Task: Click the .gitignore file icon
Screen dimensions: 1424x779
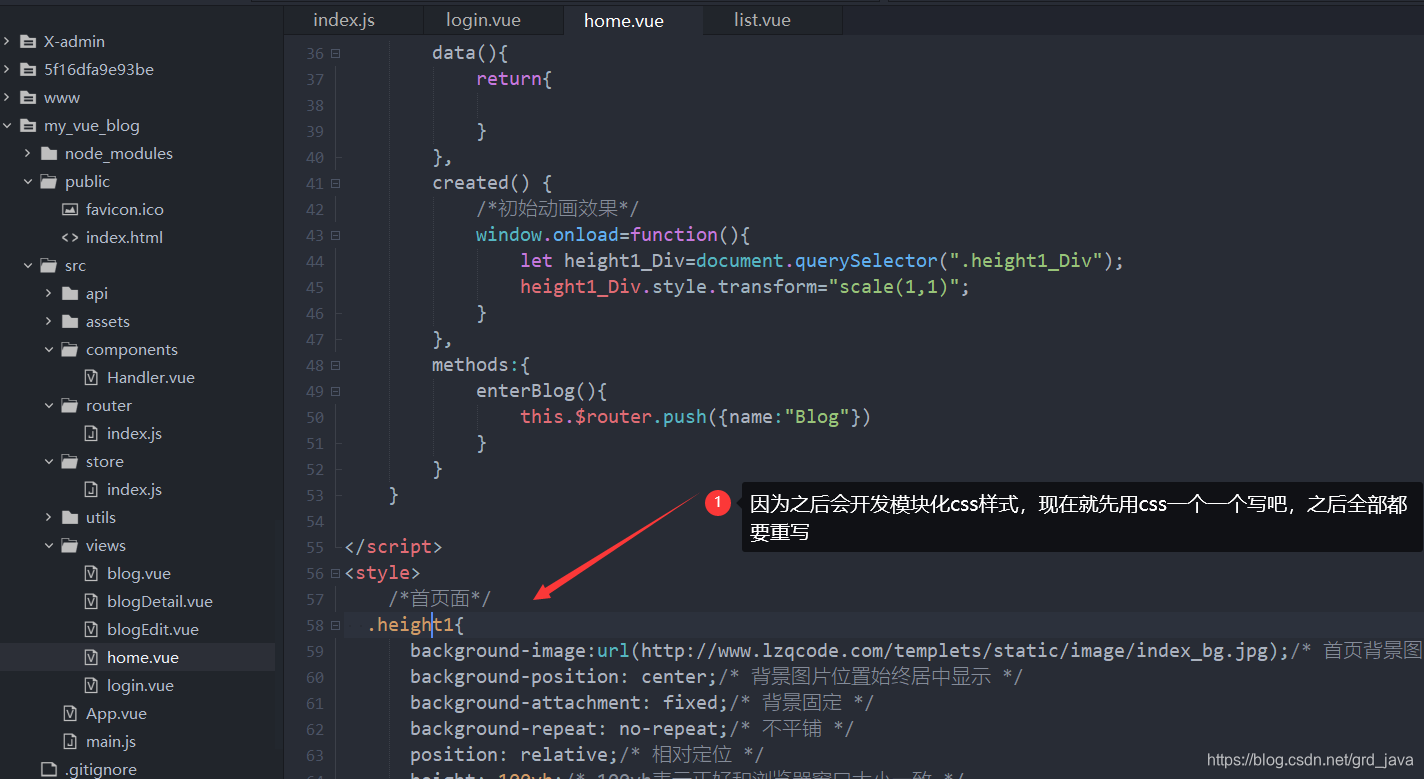Action: click(49, 769)
